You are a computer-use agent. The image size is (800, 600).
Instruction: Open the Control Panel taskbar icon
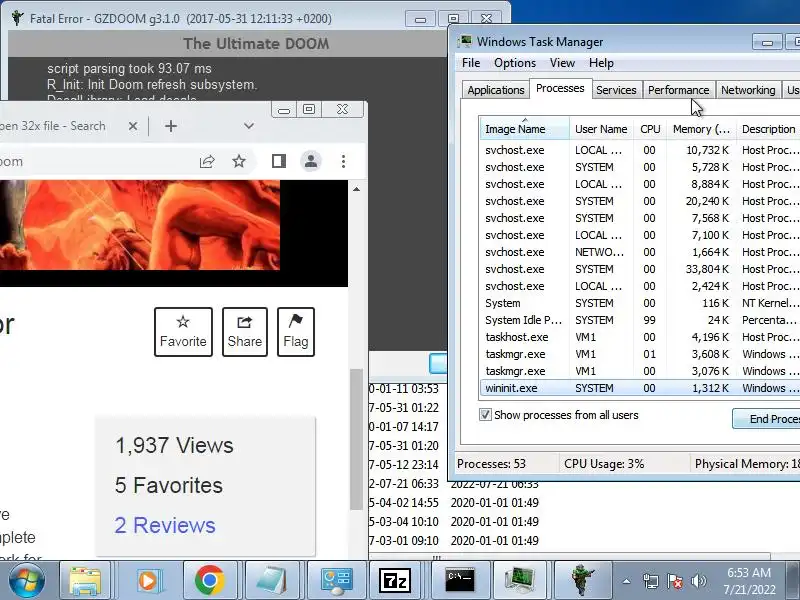point(336,580)
